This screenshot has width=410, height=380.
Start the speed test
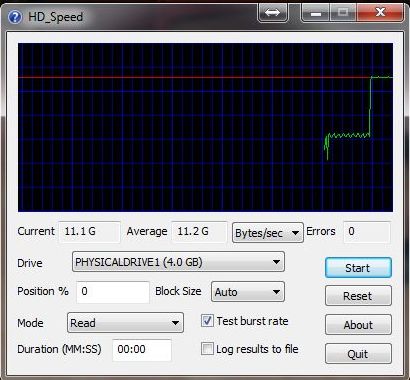click(x=358, y=268)
